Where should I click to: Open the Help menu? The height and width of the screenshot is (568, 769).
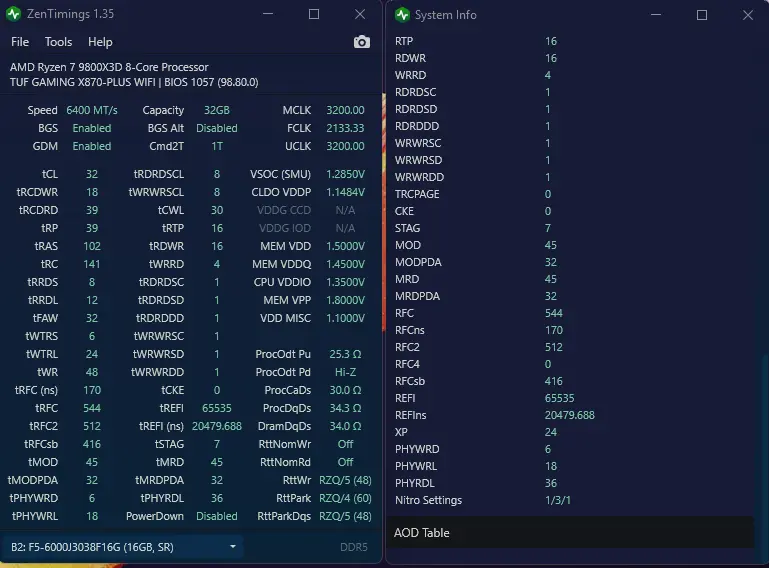pyautogui.click(x=100, y=42)
